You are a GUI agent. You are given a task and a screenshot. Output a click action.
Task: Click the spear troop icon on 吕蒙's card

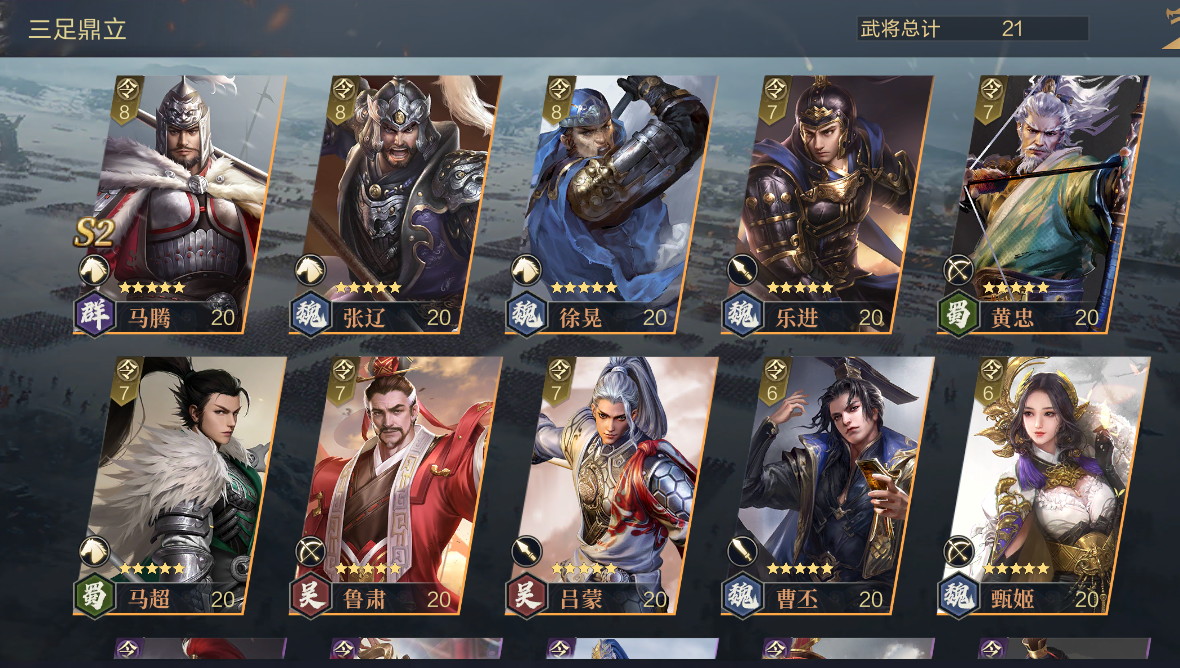coord(526,551)
